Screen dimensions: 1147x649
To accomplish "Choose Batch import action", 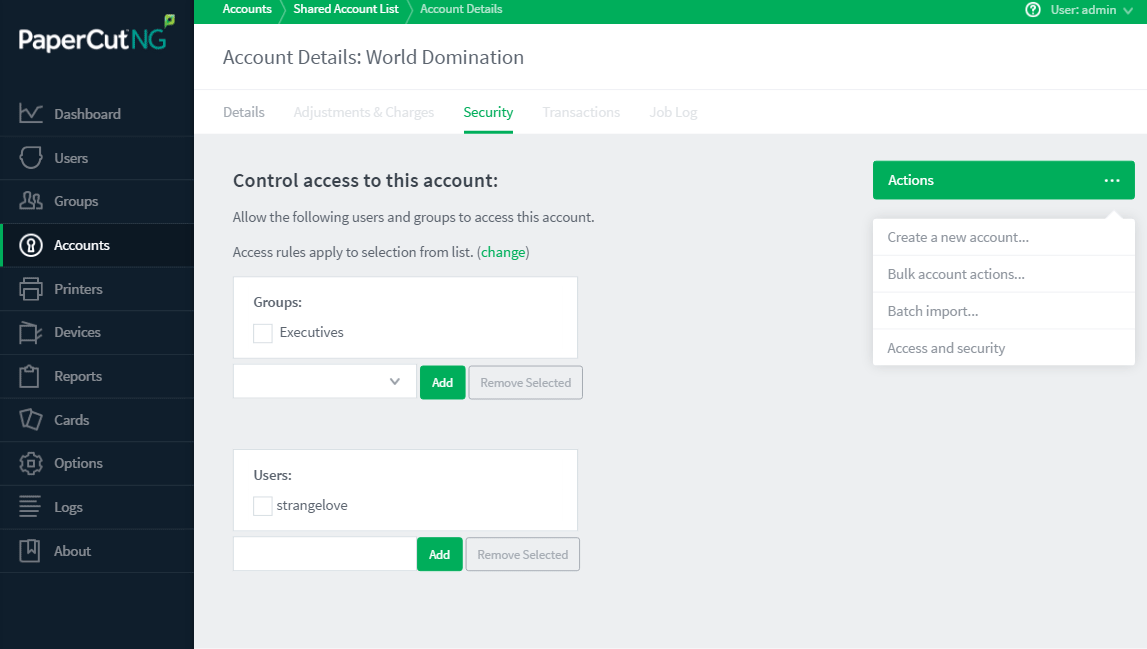I will [1004, 311].
